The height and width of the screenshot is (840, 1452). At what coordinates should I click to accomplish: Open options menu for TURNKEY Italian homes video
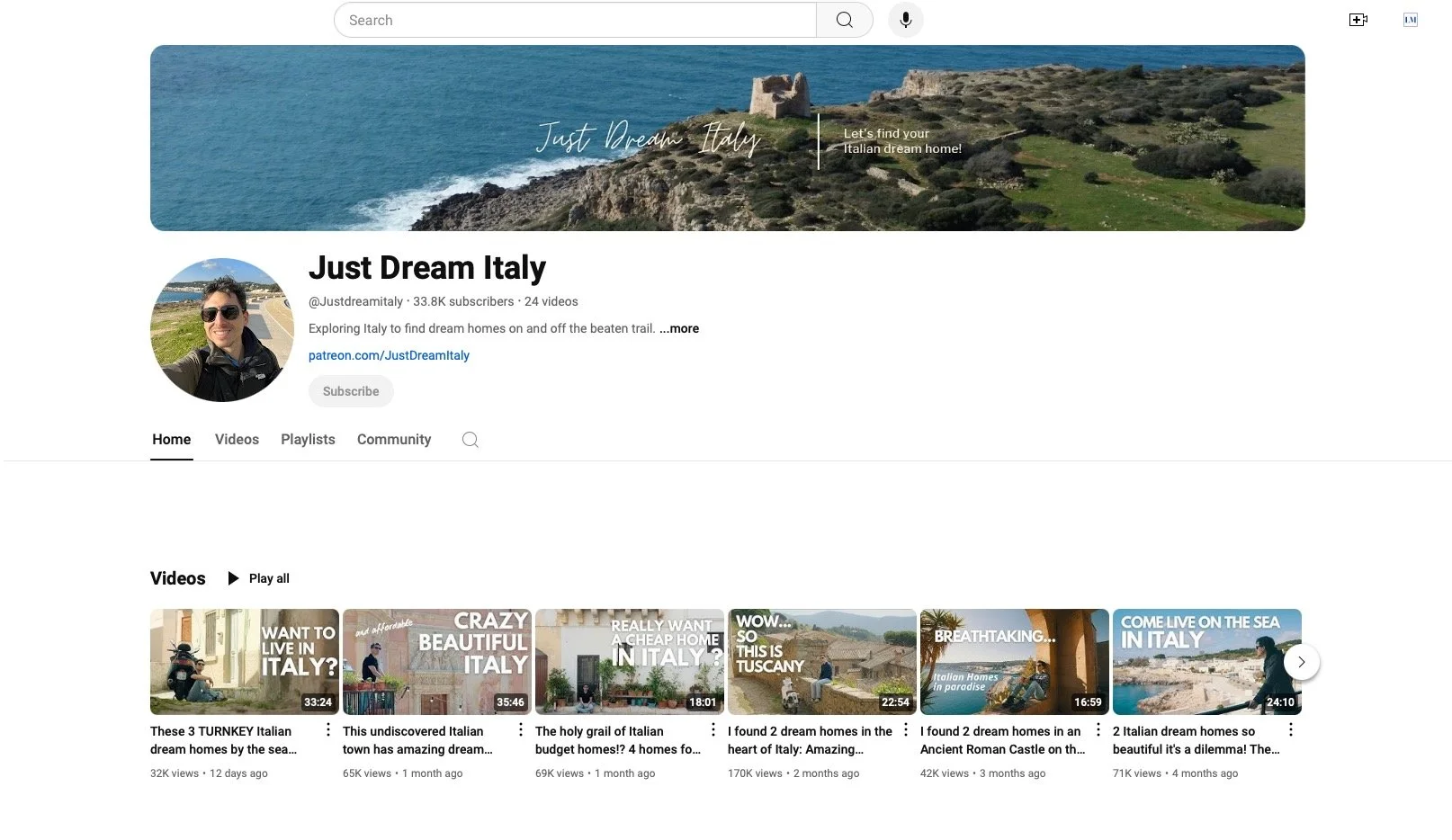pos(327,729)
